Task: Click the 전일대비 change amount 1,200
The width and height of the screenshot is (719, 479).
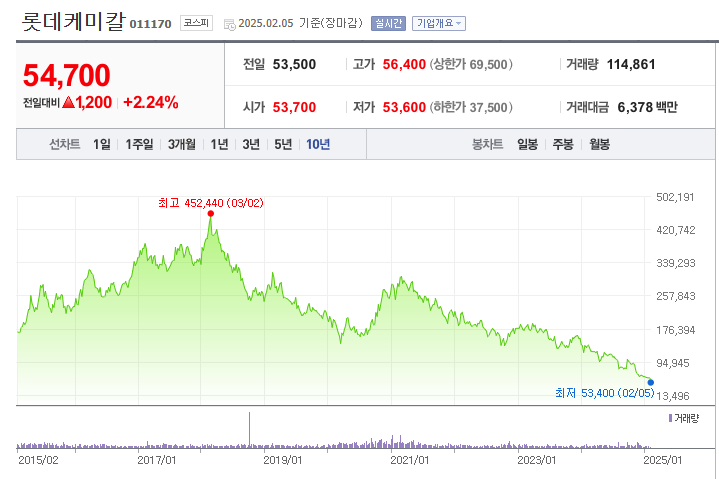Action: pos(94,102)
